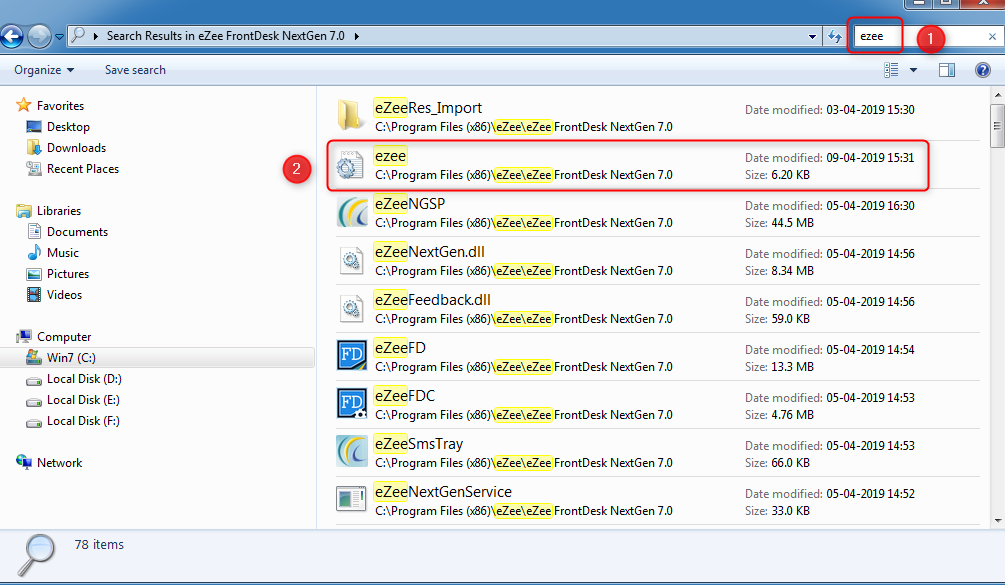1005x585 pixels.
Task: Open the recent pages dropdown arrow
Action: tap(60, 37)
